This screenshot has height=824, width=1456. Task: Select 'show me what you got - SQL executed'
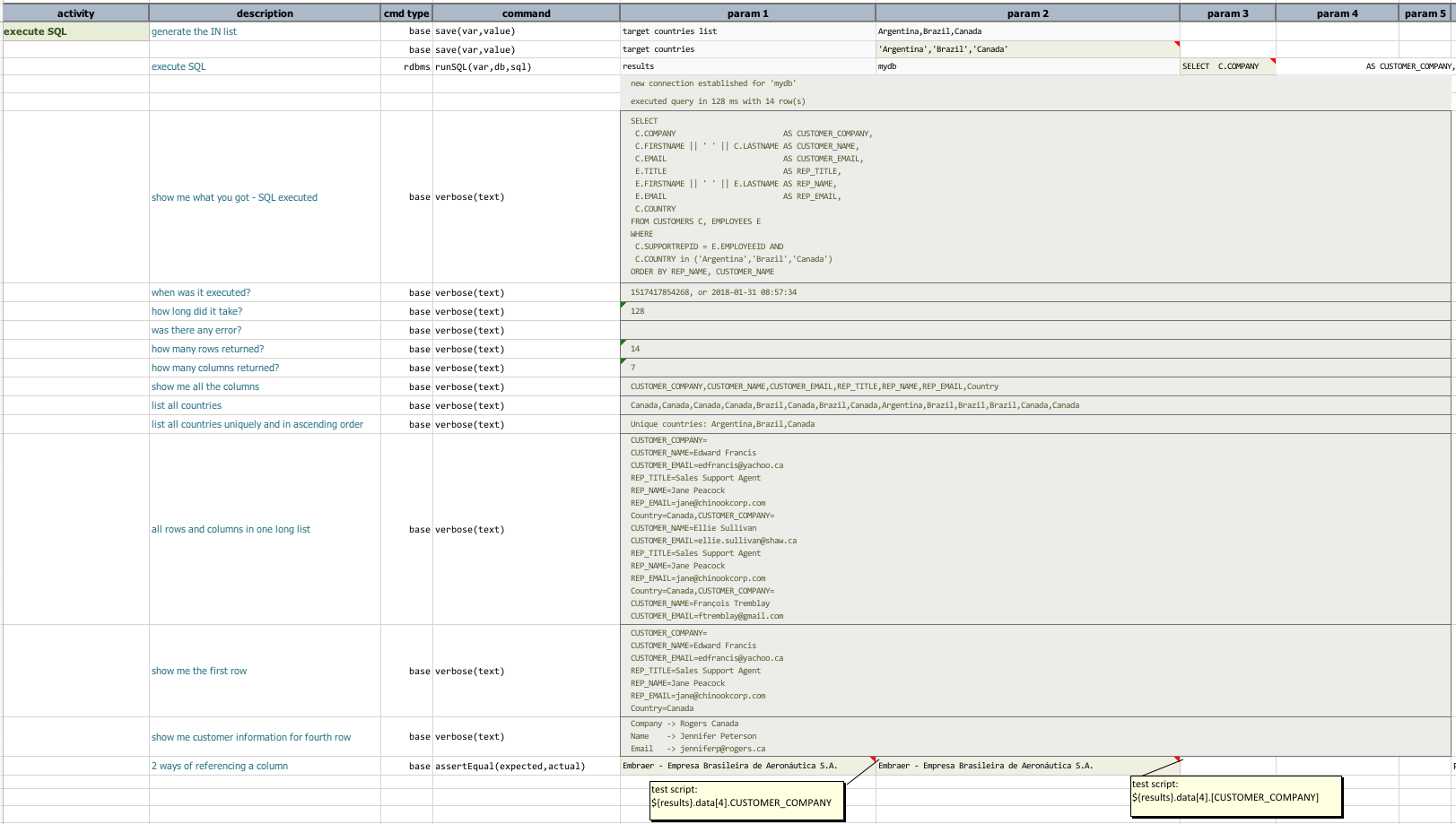point(265,197)
